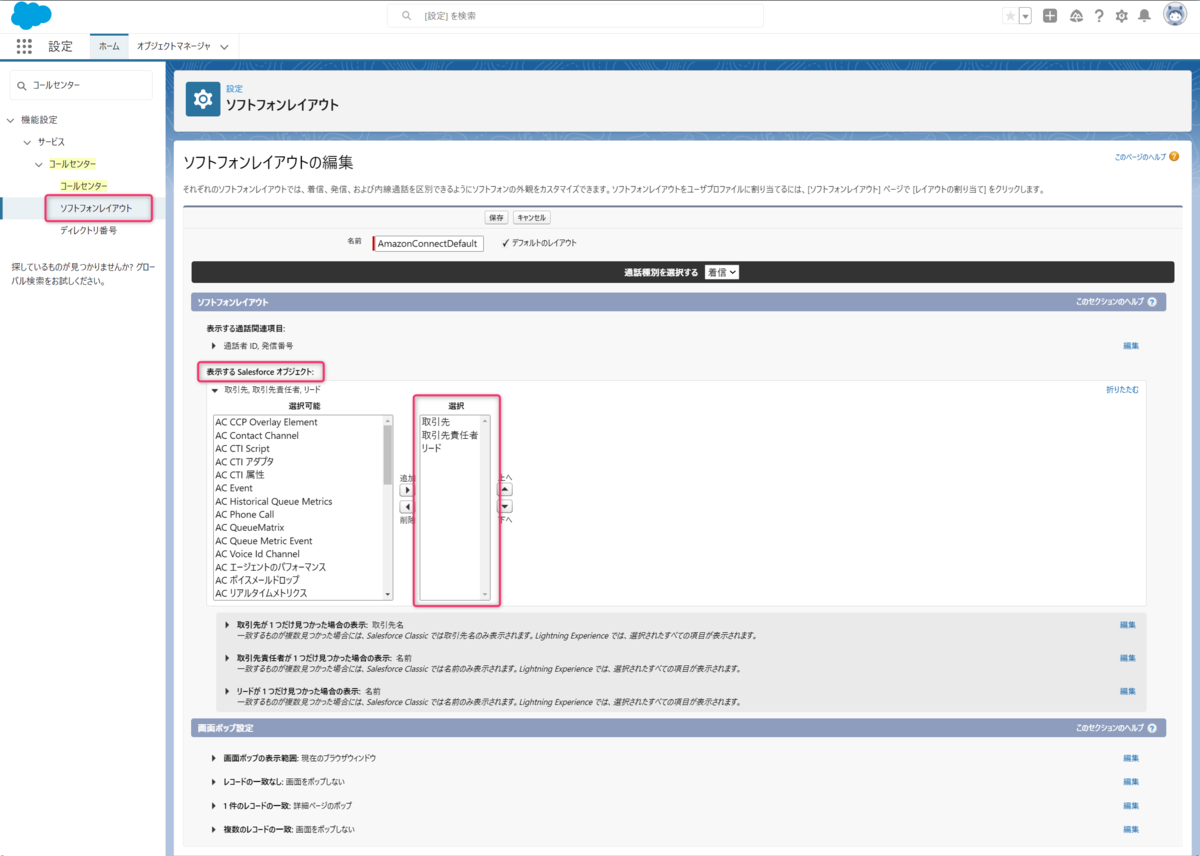Click the favorites star icon
Image resolution: width=1200 pixels, height=856 pixels.
pos(1010,16)
